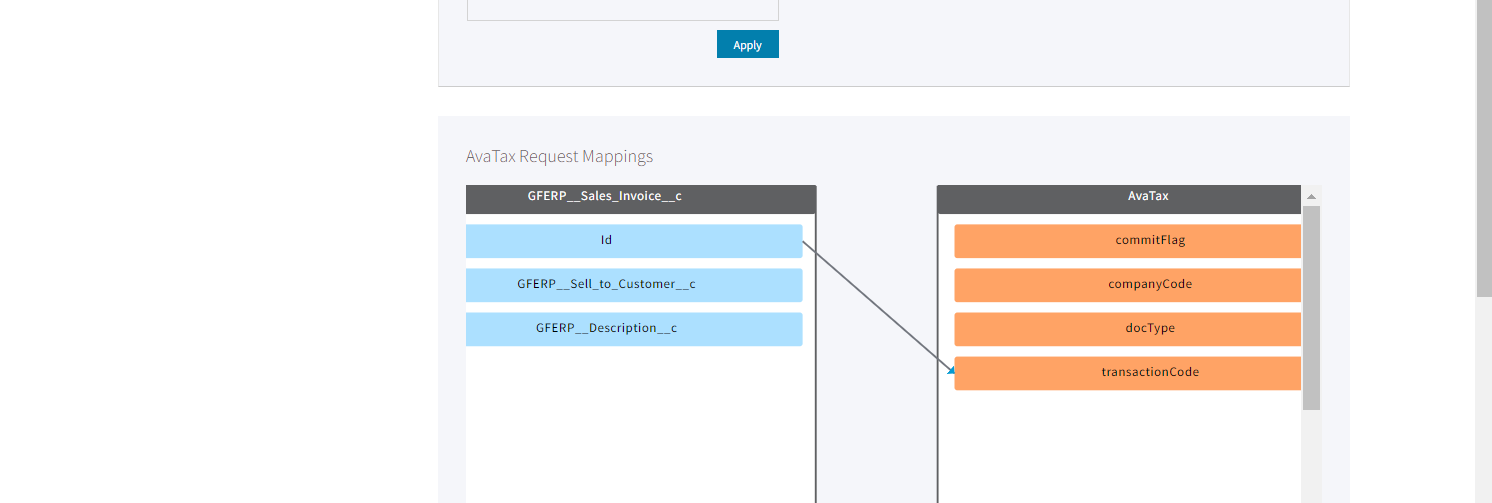Screen dimensions: 1492x503
Task: Select the companyCode AvaTax field
Action: 1127,285
